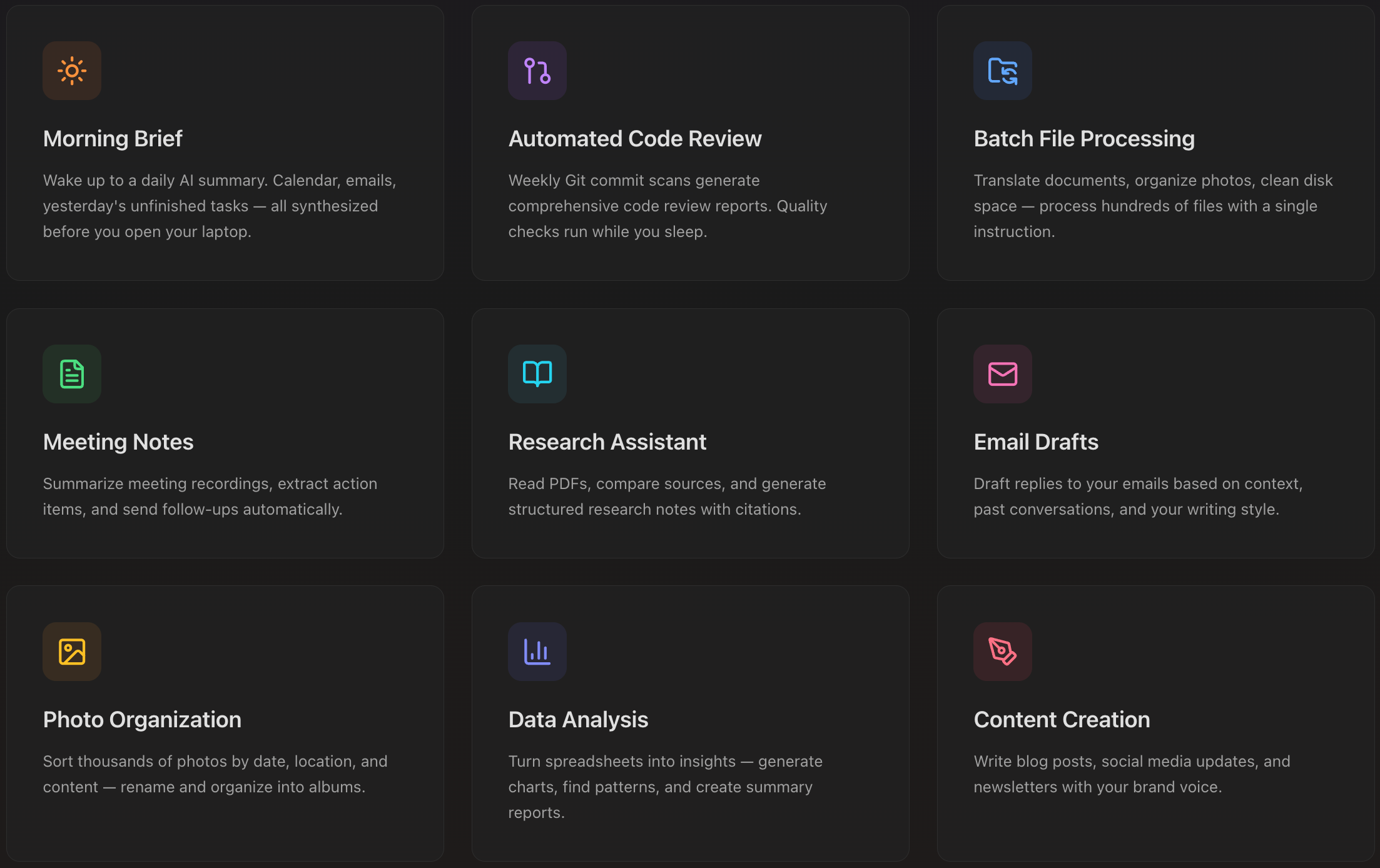Click the orange sun Morning Brief icon
The height and width of the screenshot is (868, 1380).
(72, 71)
